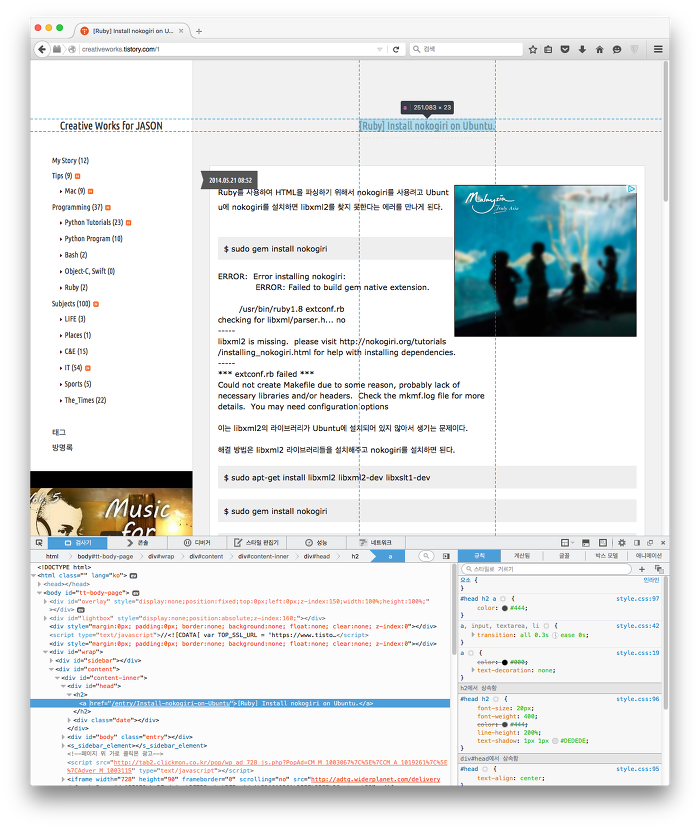The image size is (700, 829).
Task: Open the downloads arrow icon
Action: 582,49
